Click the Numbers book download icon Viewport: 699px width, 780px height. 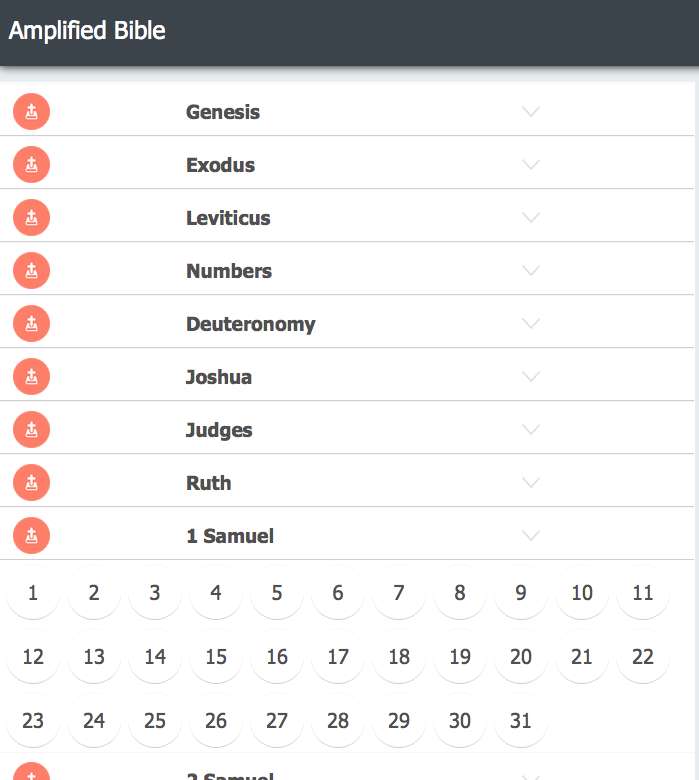pos(31,271)
